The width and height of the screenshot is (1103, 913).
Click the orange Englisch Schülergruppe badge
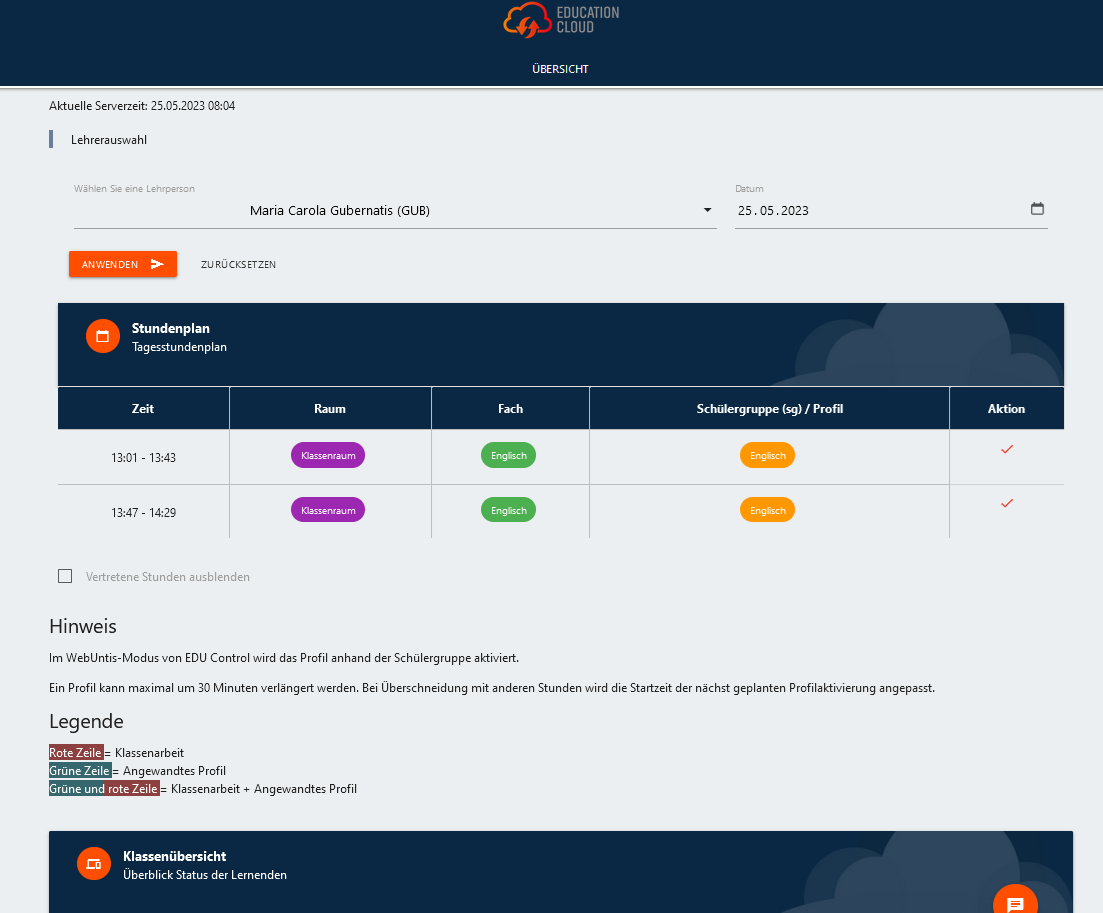tap(767, 455)
